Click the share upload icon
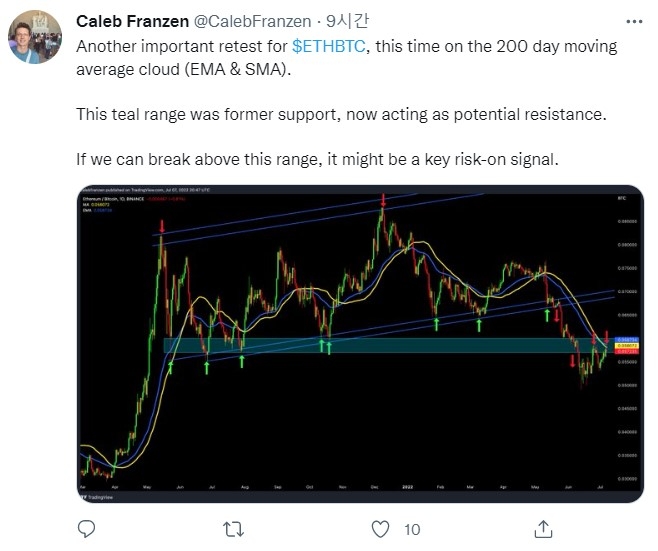This screenshot has width=658, height=551. [543, 527]
